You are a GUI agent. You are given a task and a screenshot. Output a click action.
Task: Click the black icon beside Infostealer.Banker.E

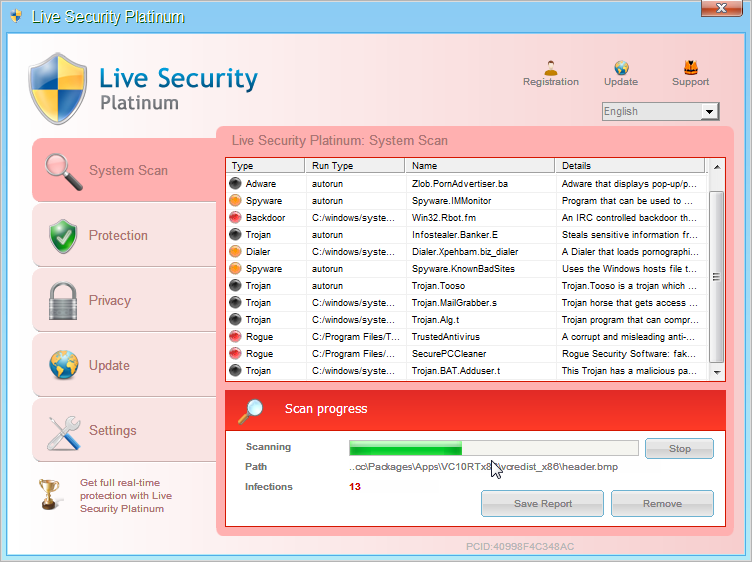click(235, 234)
